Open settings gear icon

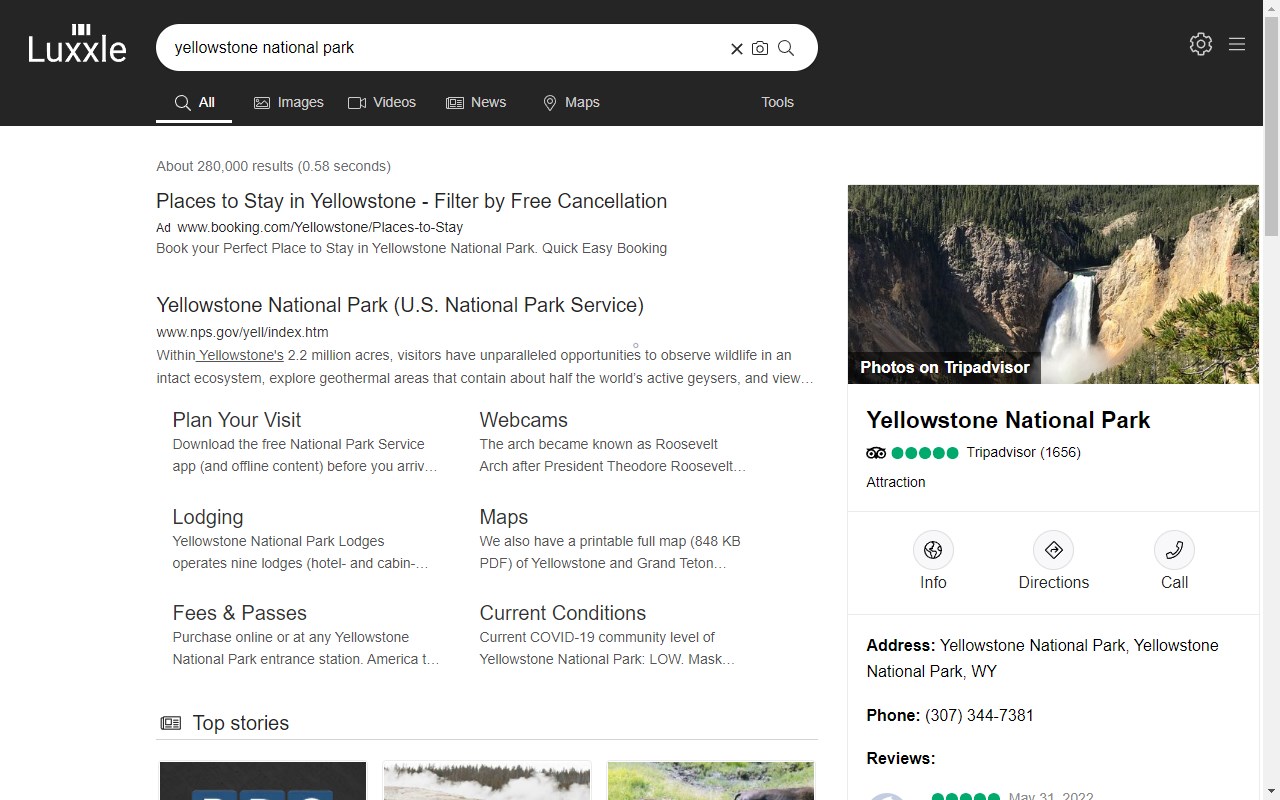[1201, 44]
